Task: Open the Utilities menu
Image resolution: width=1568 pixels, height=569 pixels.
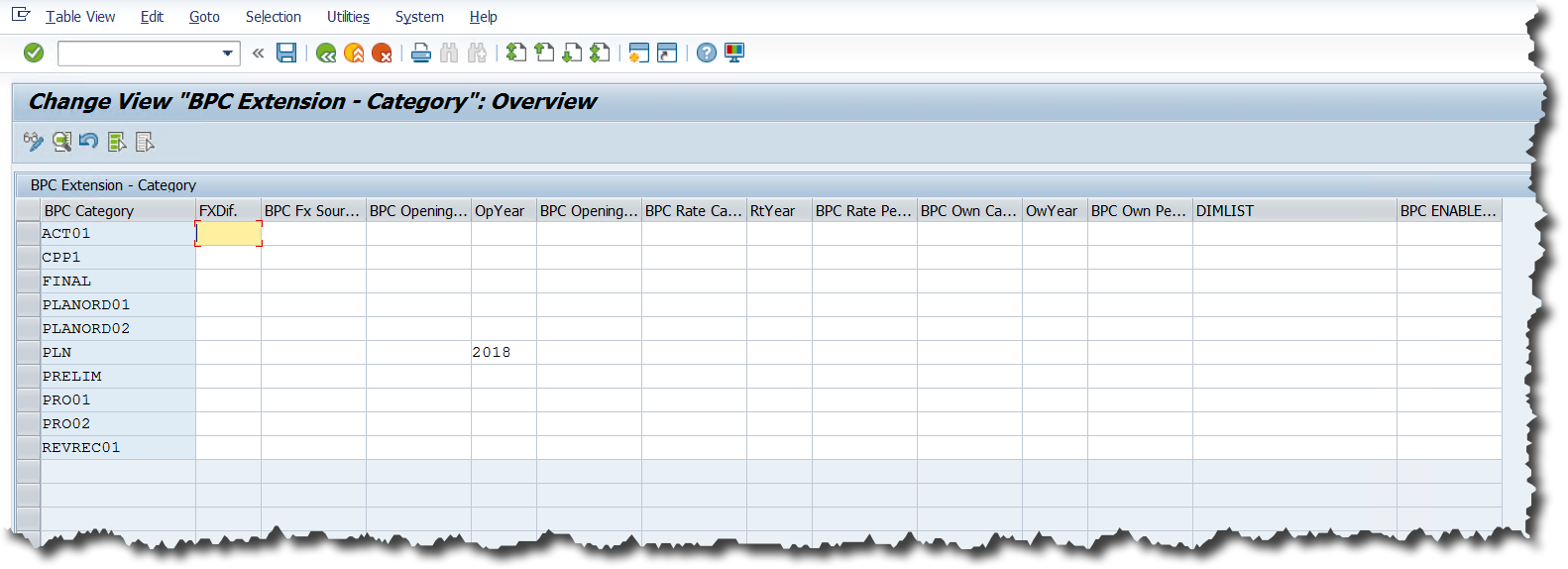Action: pyautogui.click(x=348, y=17)
